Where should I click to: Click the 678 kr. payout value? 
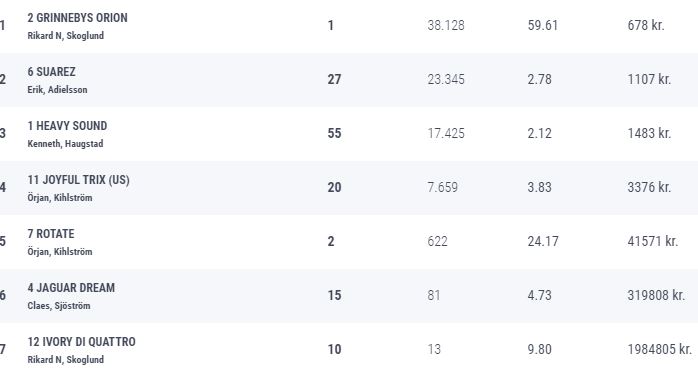[646, 25]
